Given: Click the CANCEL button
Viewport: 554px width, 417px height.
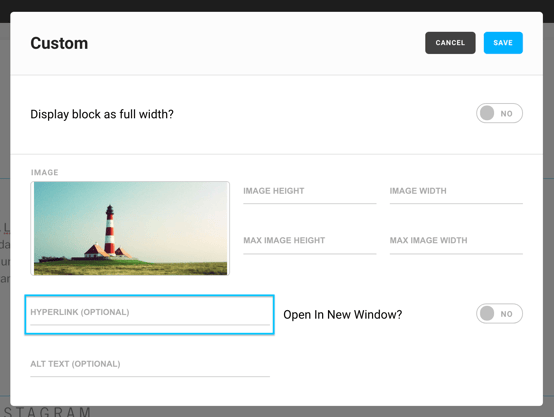Looking at the screenshot, I should (x=450, y=43).
